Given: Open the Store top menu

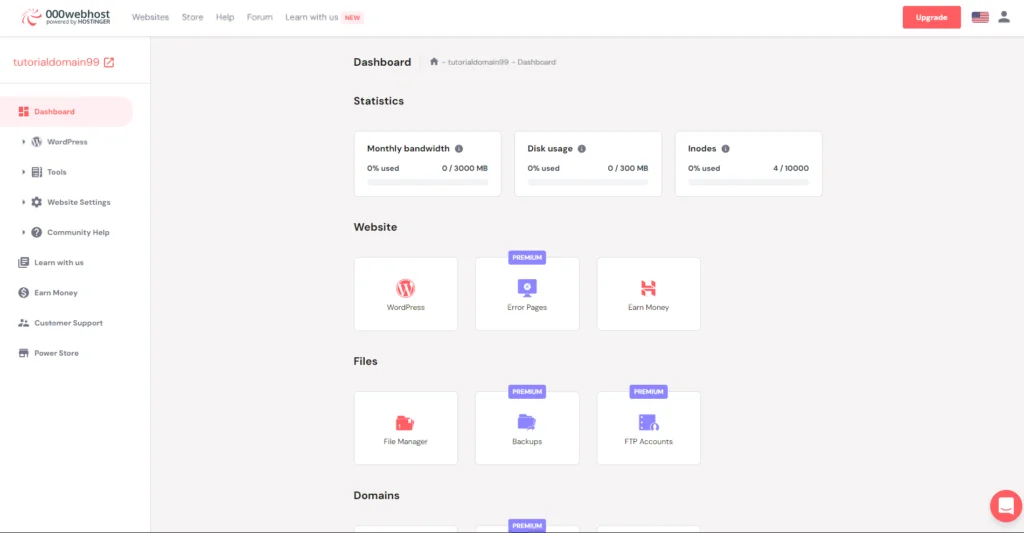Looking at the screenshot, I should point(193,17).
